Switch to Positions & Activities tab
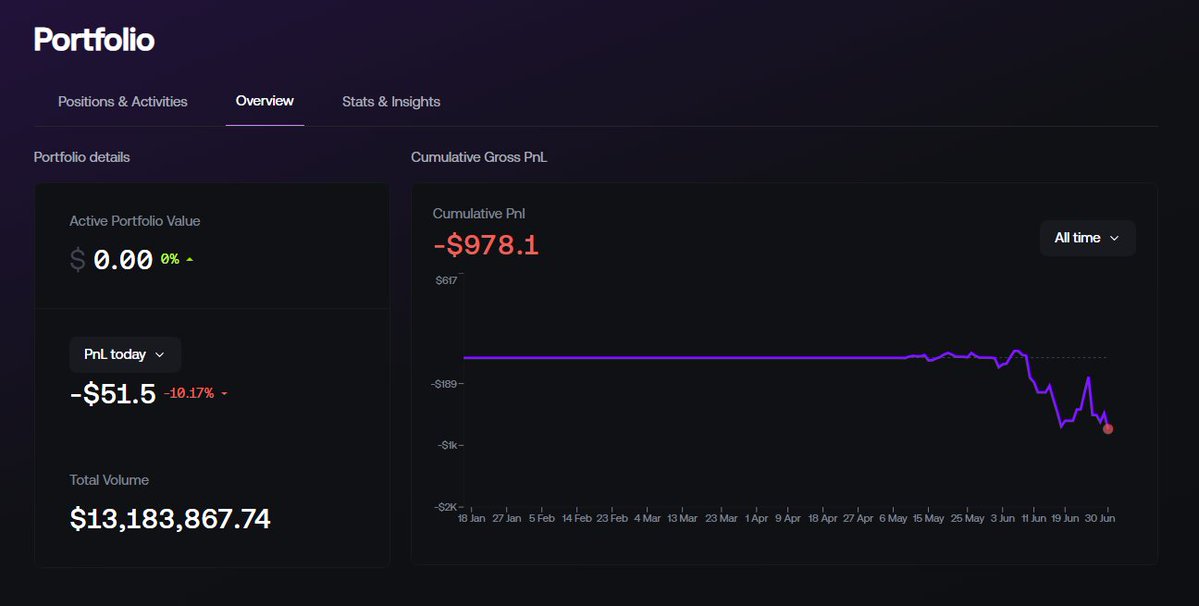 pos(122,102)
